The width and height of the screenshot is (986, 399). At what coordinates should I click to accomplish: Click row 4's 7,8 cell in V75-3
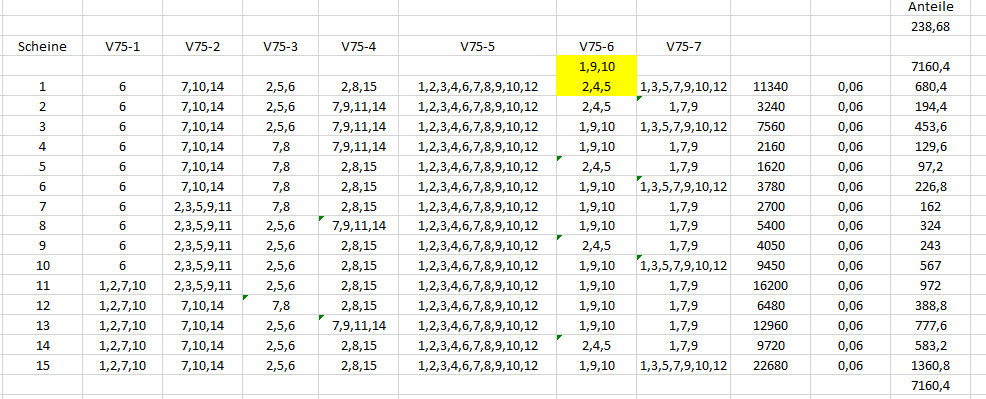click(280, 146)
